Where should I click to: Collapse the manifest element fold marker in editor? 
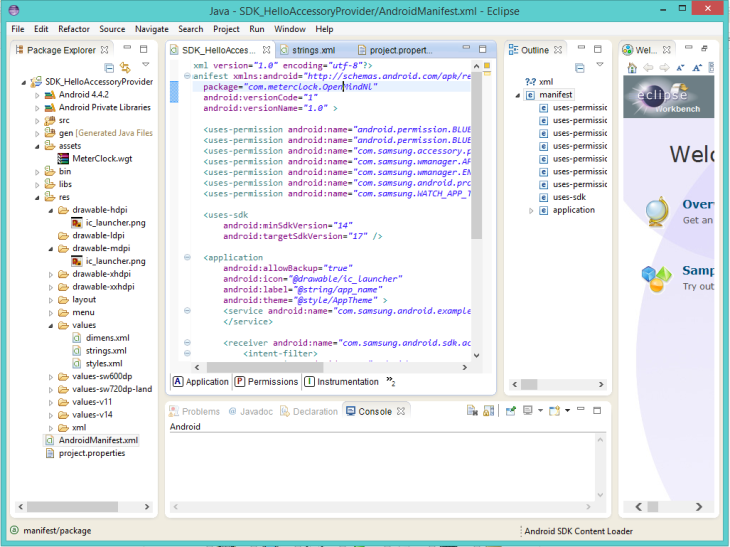pos(186,77)
